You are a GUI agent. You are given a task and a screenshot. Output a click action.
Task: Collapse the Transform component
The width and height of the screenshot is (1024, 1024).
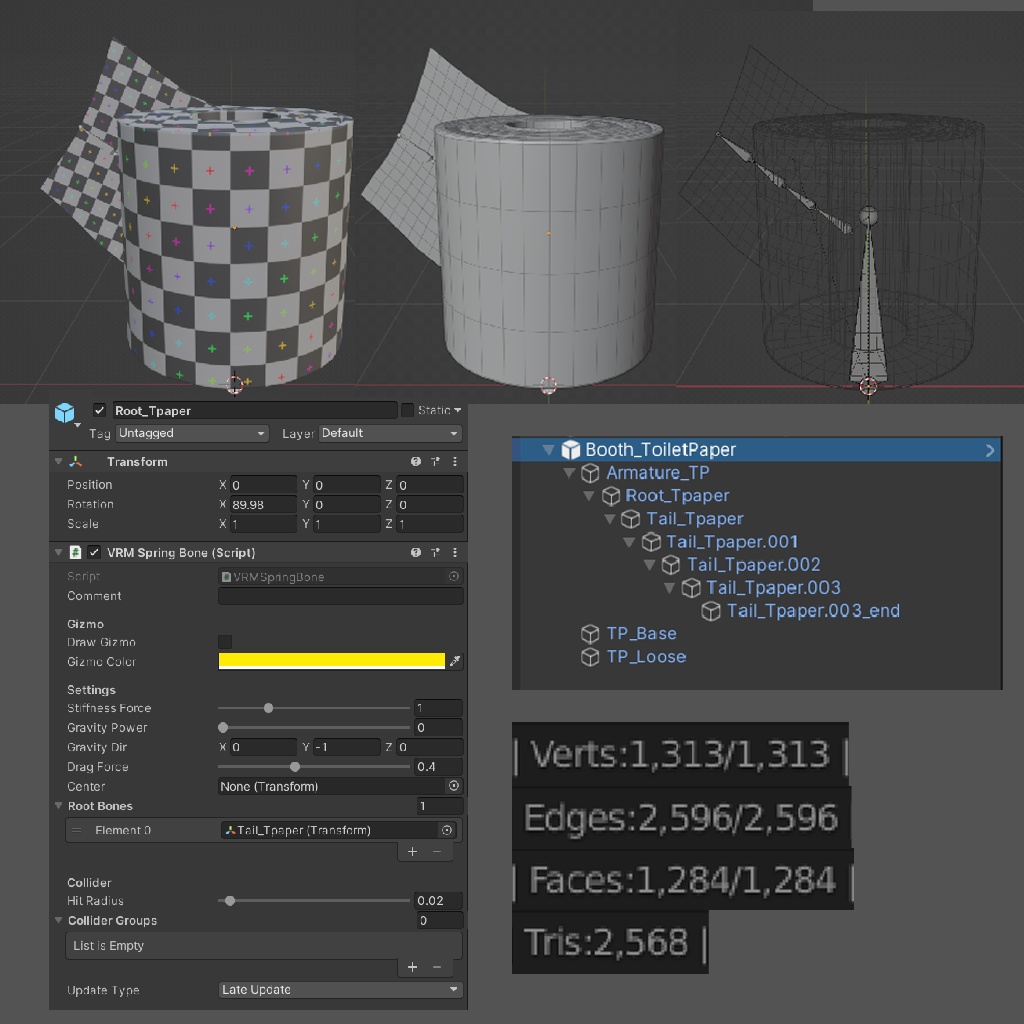click(58, 461)
